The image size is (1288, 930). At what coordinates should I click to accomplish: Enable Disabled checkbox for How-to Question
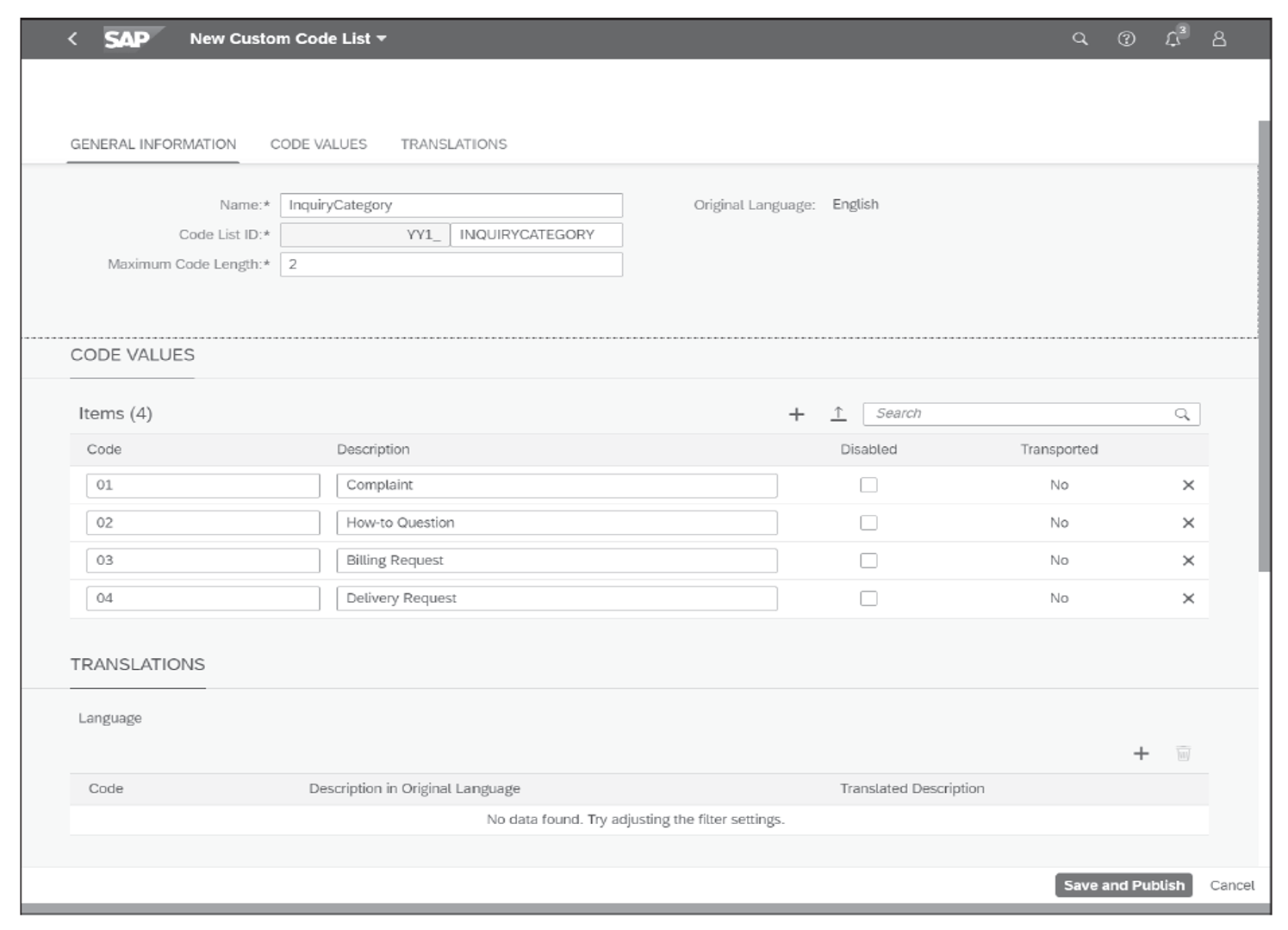[x=868, y=523]
